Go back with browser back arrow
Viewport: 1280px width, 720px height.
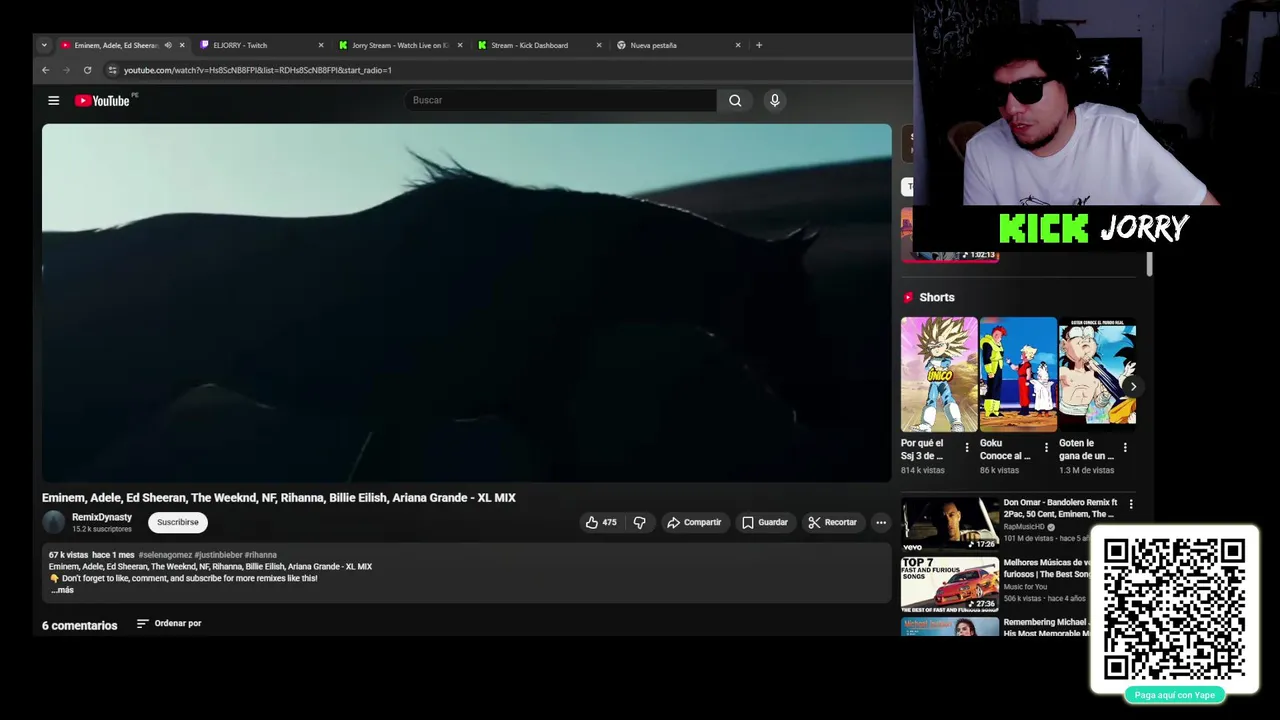point(45,70)
